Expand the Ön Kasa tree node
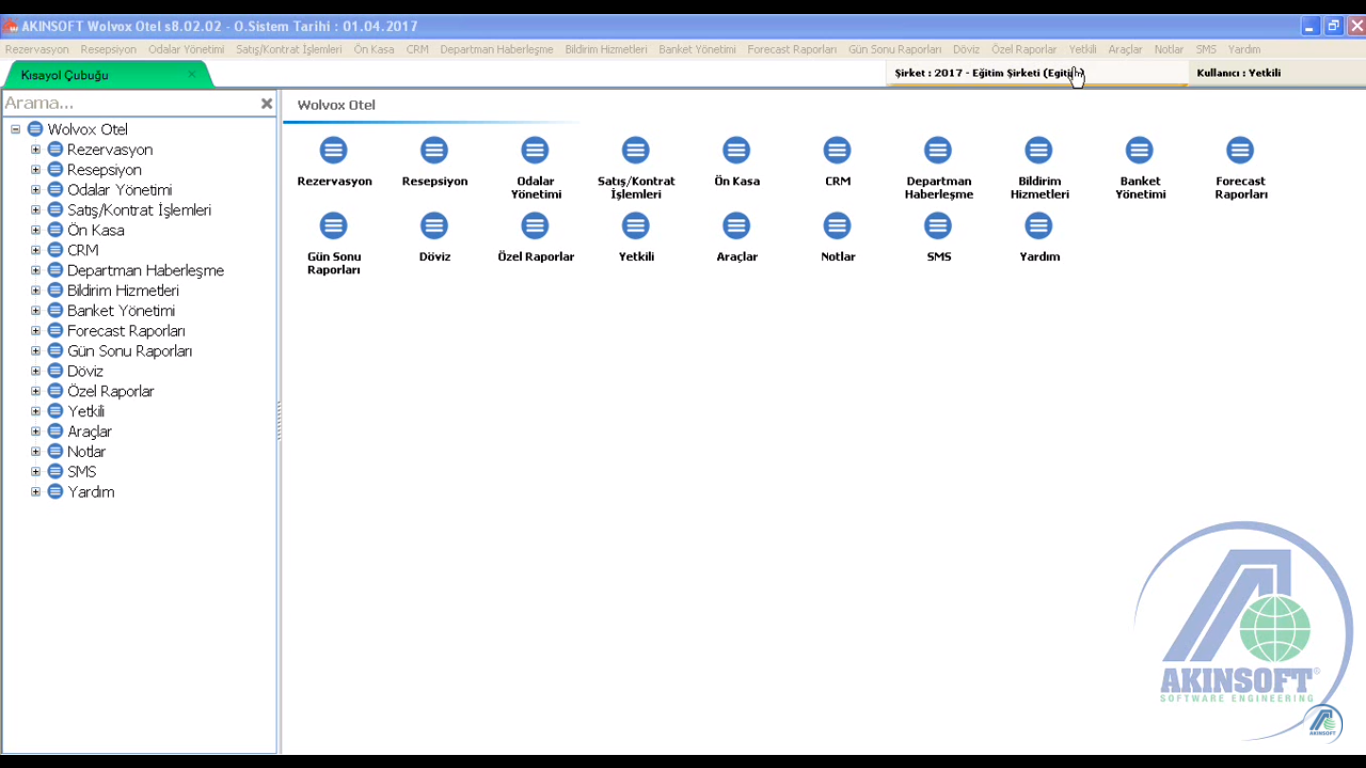 tap(35, 230)
